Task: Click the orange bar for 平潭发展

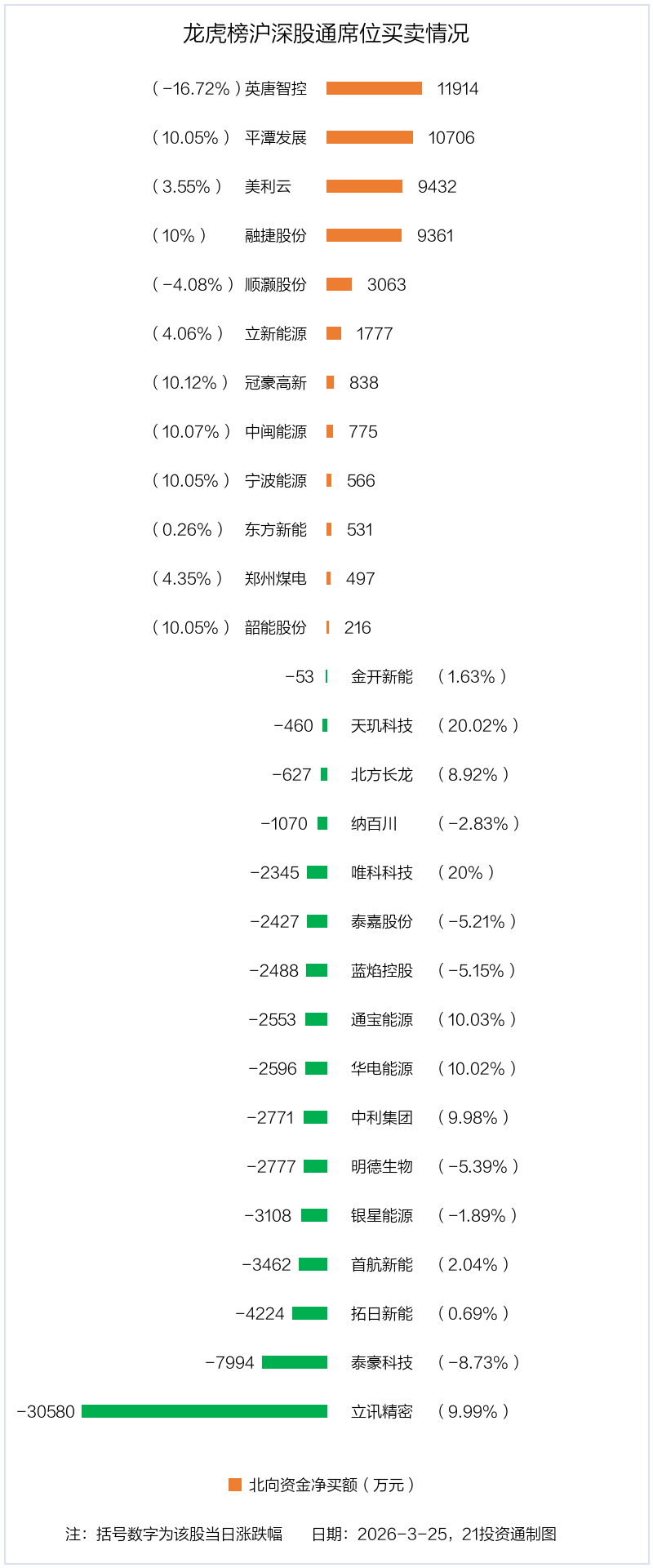Action: pyautogui.click(x=369, y=137)
